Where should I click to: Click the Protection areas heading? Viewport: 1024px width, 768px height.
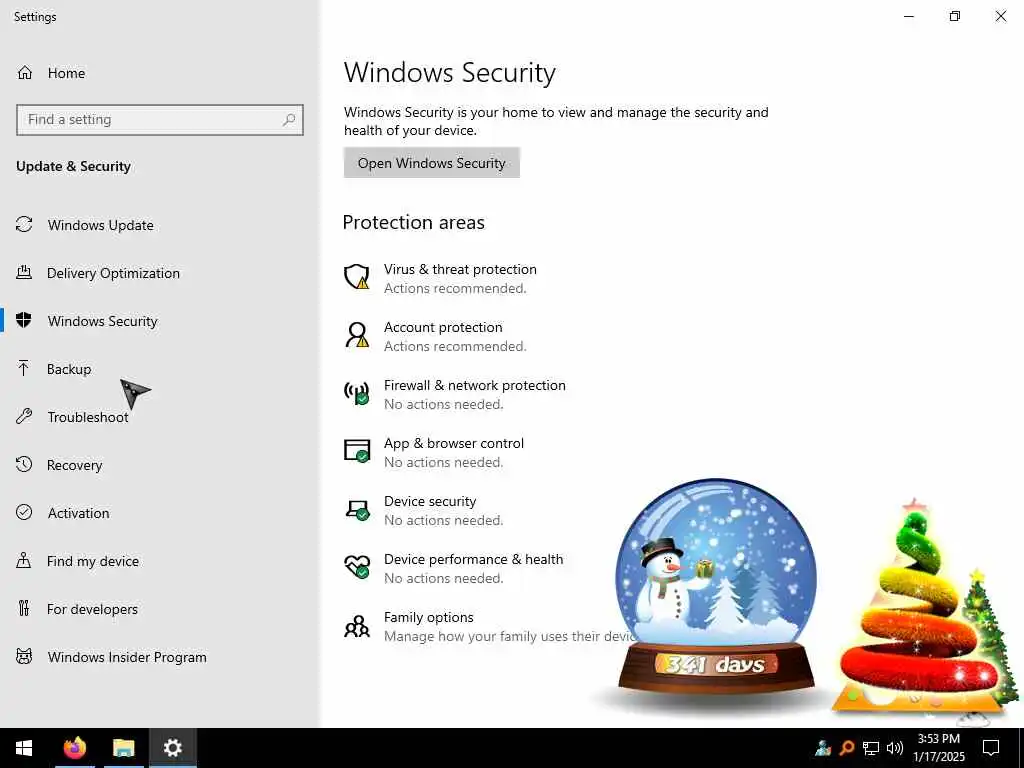pos(413,222)
